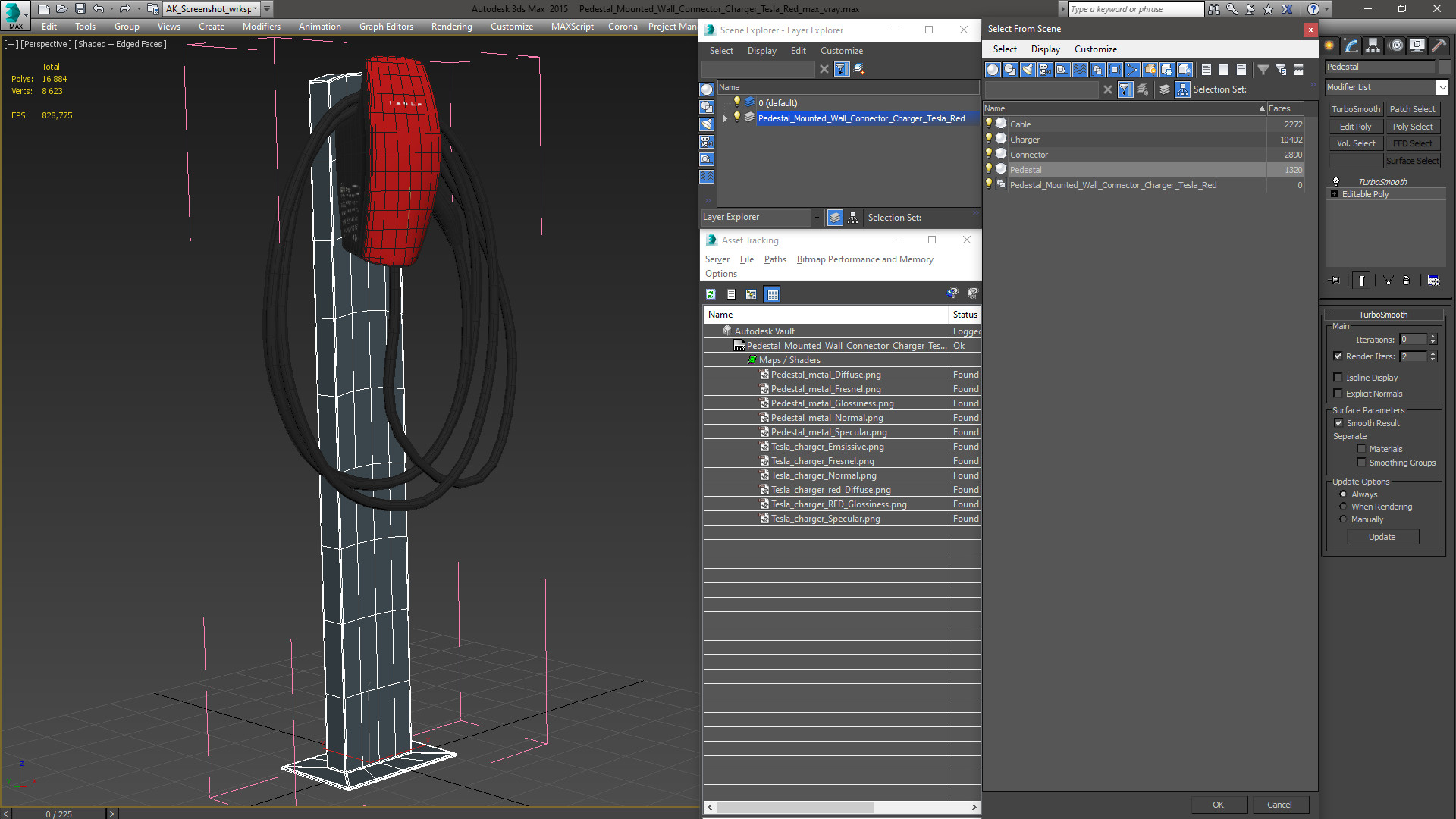Toggle Display Space Warps filter in Select From Scene
Screen dimensions: 1456x819
click(1080, 70)
